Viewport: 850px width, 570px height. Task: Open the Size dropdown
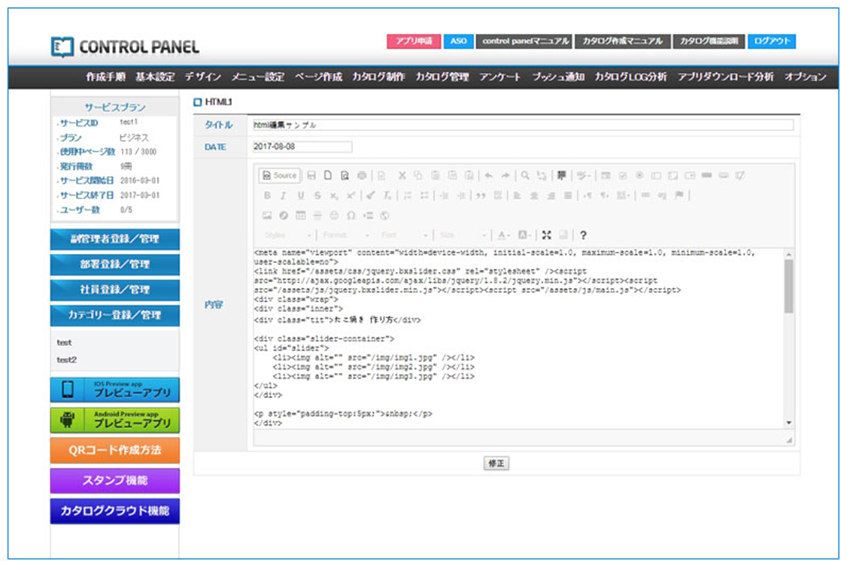463,235
